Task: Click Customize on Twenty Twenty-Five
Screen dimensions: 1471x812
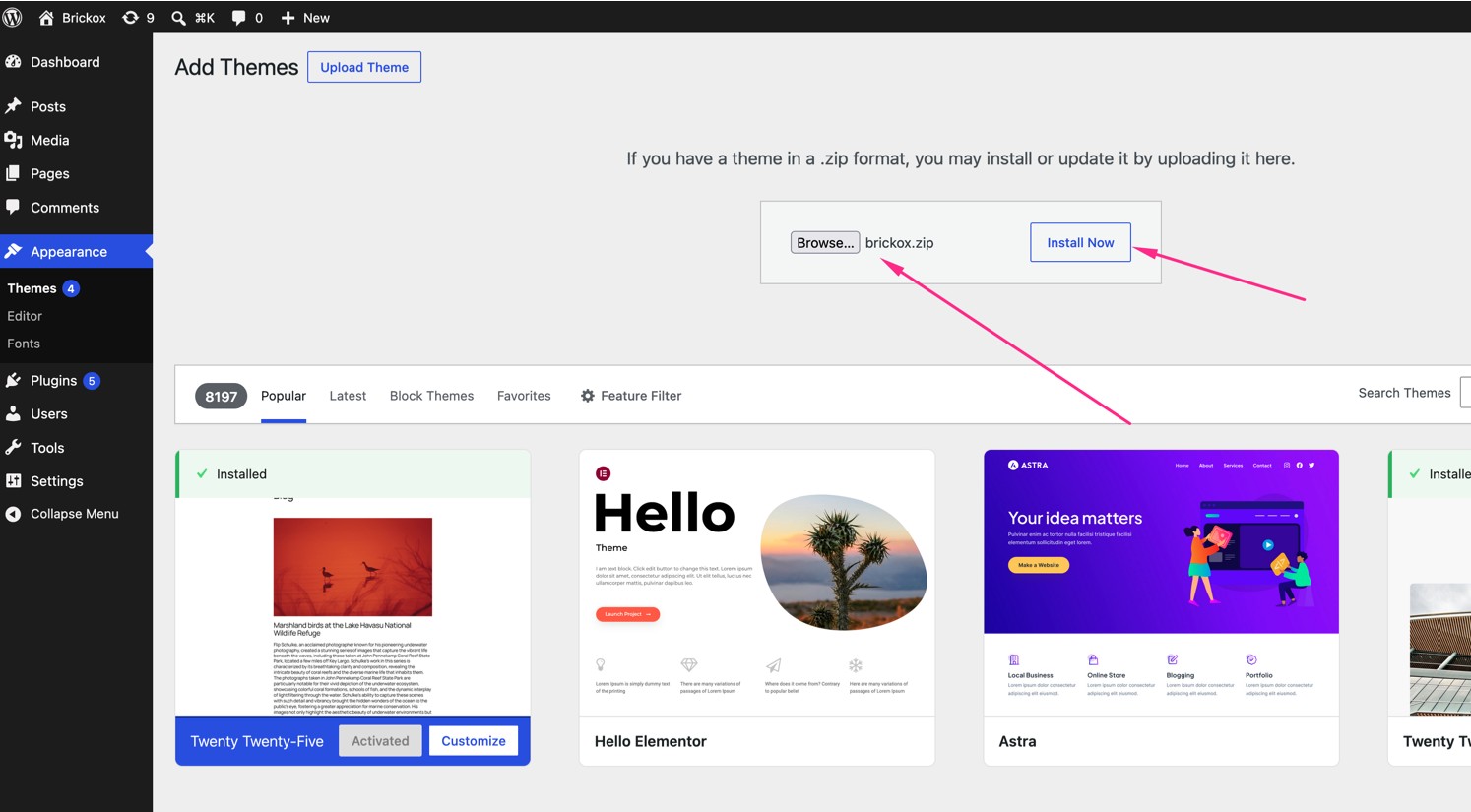Action: 474,741
